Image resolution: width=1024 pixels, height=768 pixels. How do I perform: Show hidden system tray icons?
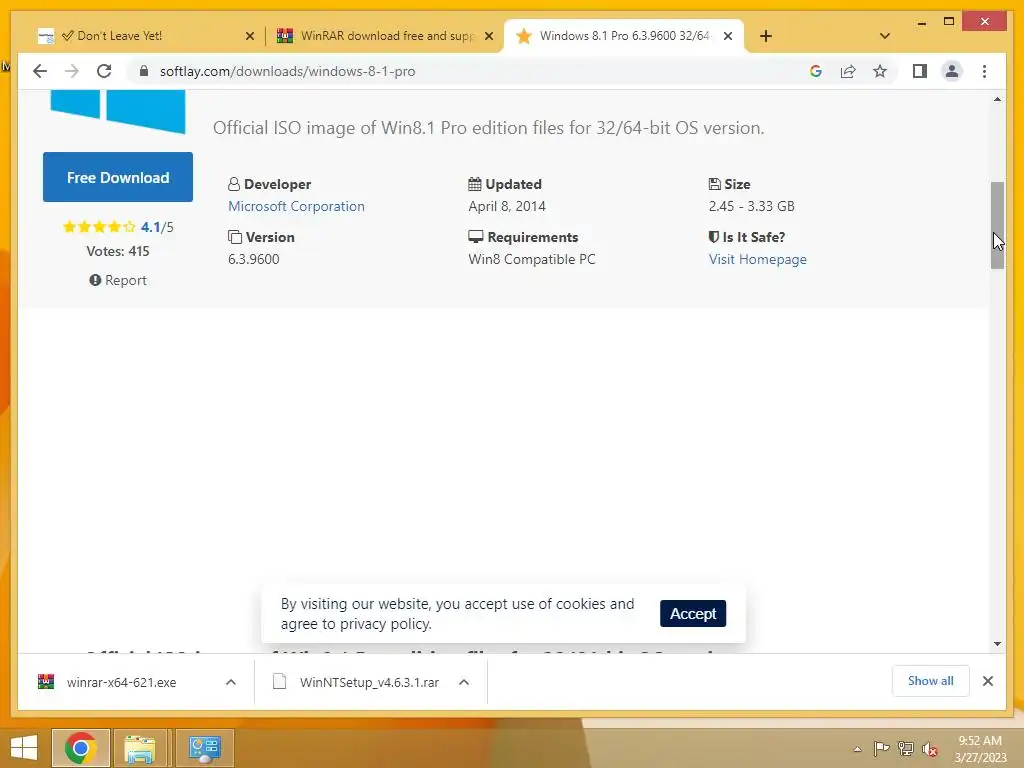coord(857,749)
